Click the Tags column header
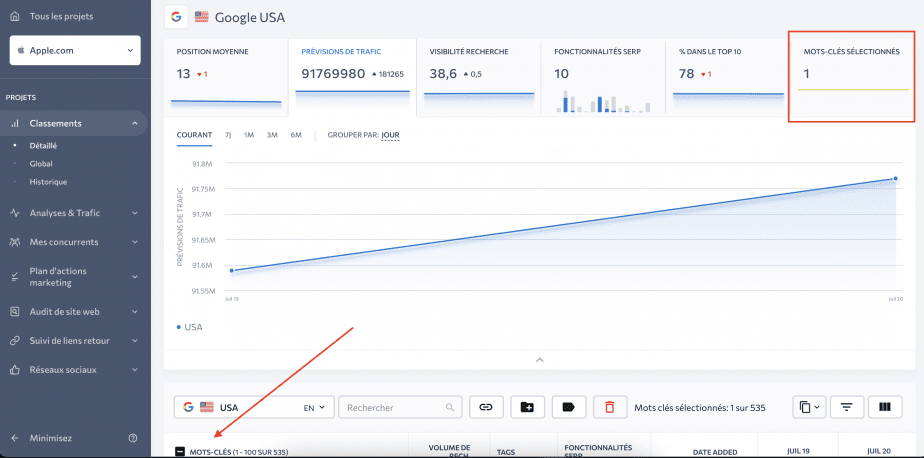This screenshot has width=924, height=458. pyautogui.click(x=506, y=452)
